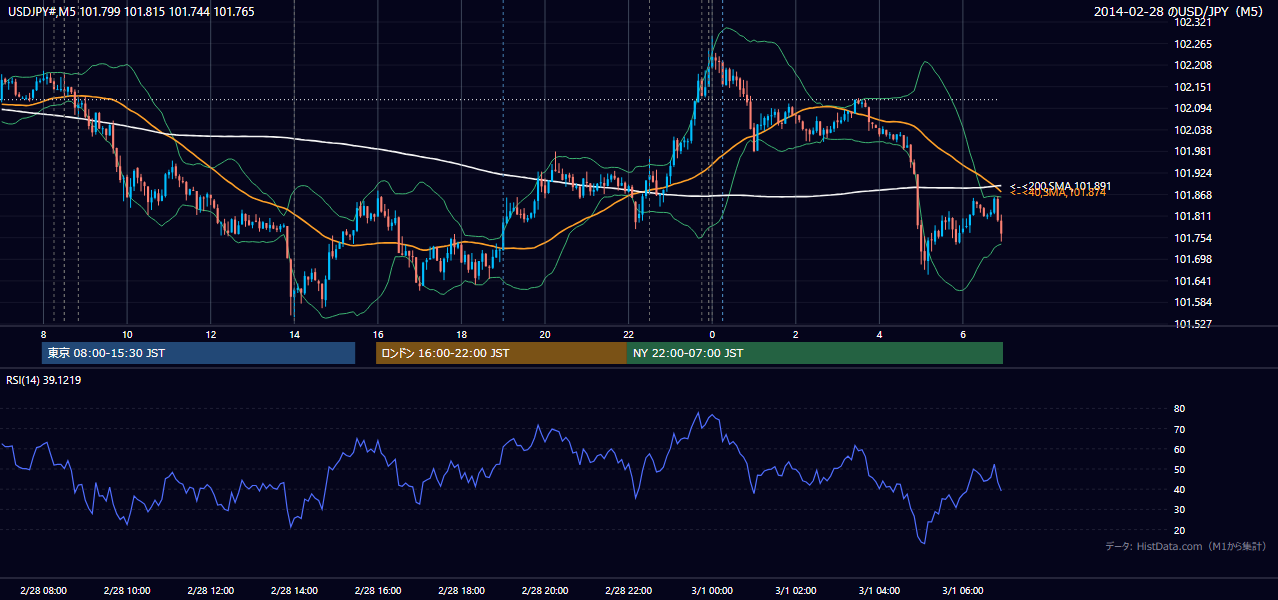This screenshot has height=600, width=1278.
Task: Click the 3/1 02:00 bottom time label
Action: tap(796, 590)
